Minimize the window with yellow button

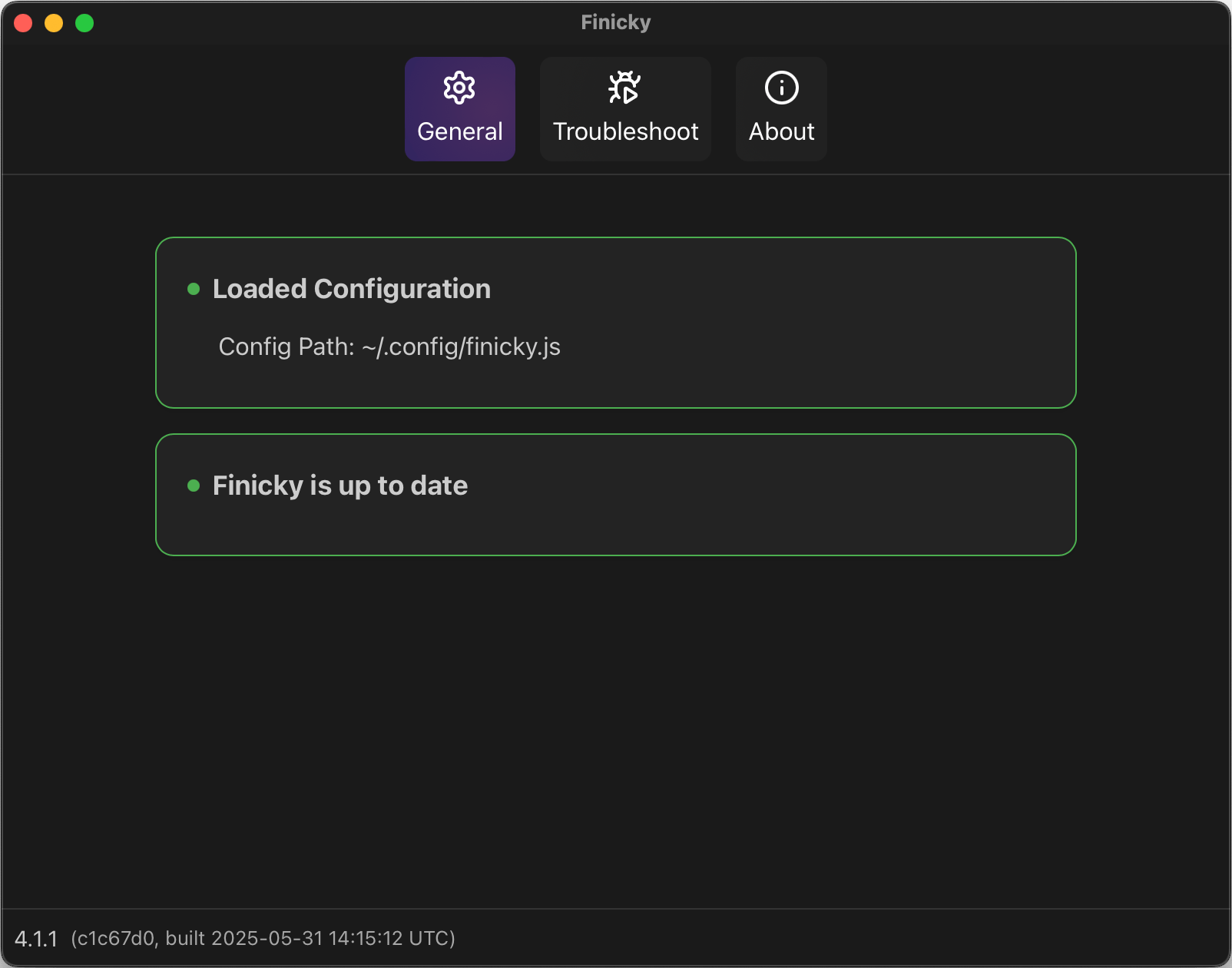pos(54,23)
